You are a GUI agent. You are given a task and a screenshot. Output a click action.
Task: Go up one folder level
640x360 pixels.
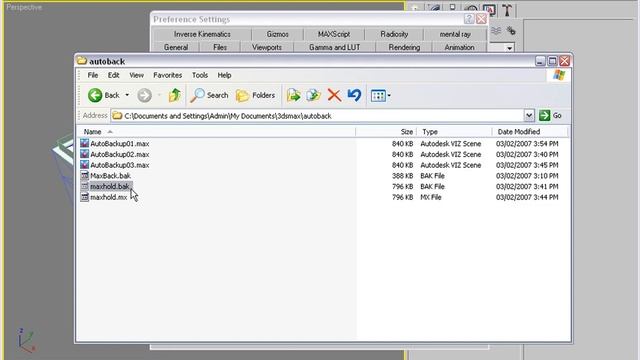[x=175, y=95]
